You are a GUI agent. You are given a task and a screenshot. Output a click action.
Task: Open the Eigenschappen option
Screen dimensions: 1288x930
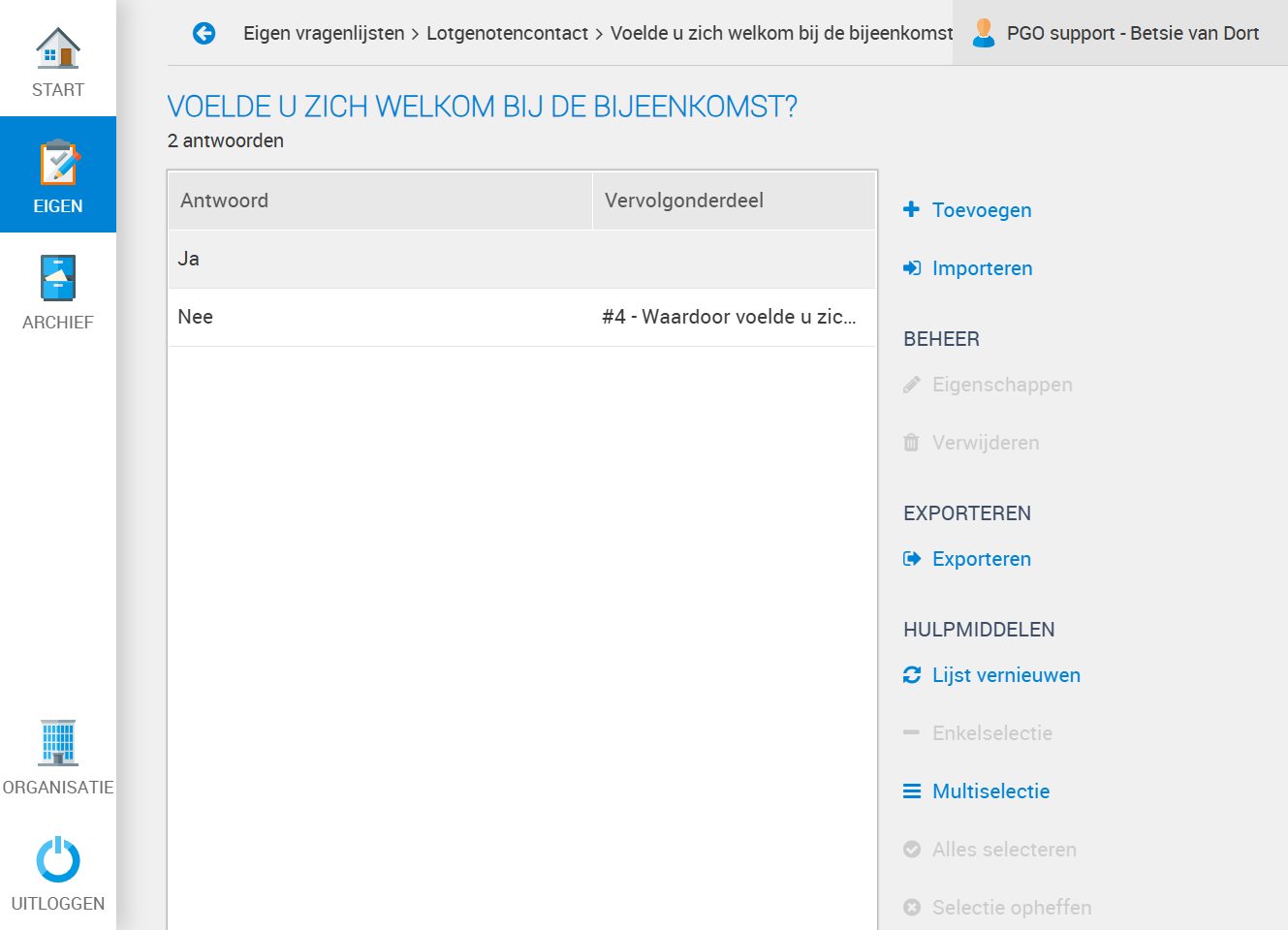click(x=1002, y=385)
